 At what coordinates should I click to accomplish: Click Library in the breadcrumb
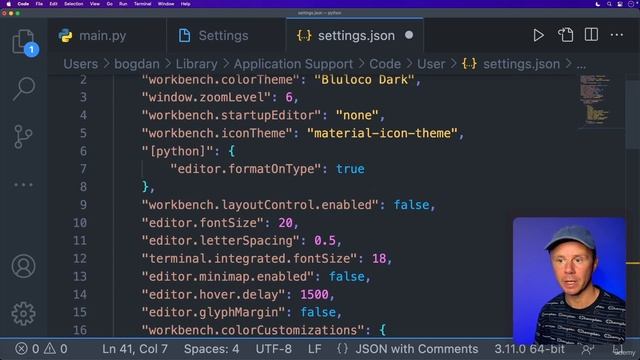click(x=196, y=64)
